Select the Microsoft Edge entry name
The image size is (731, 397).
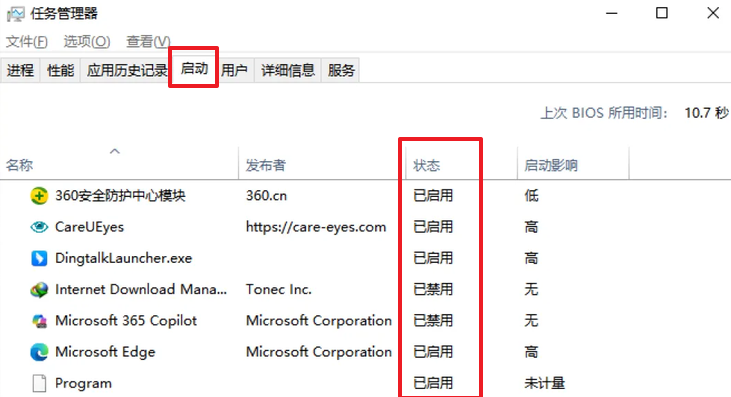click(x=105, y=352)
